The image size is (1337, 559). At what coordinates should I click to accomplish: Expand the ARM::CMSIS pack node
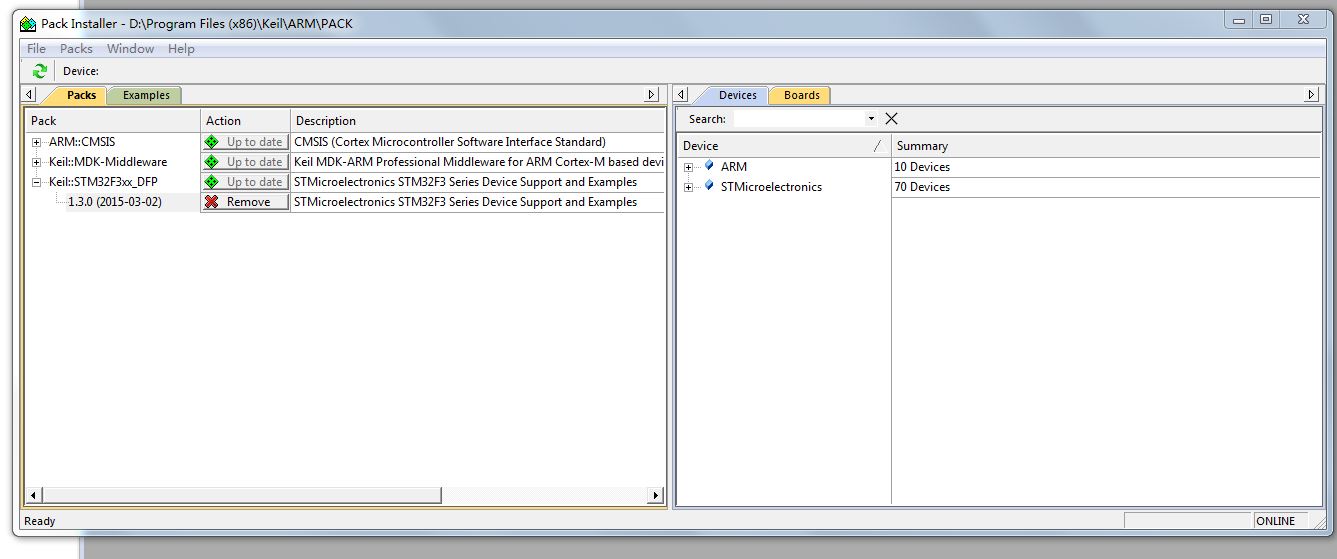click(37, 142)
